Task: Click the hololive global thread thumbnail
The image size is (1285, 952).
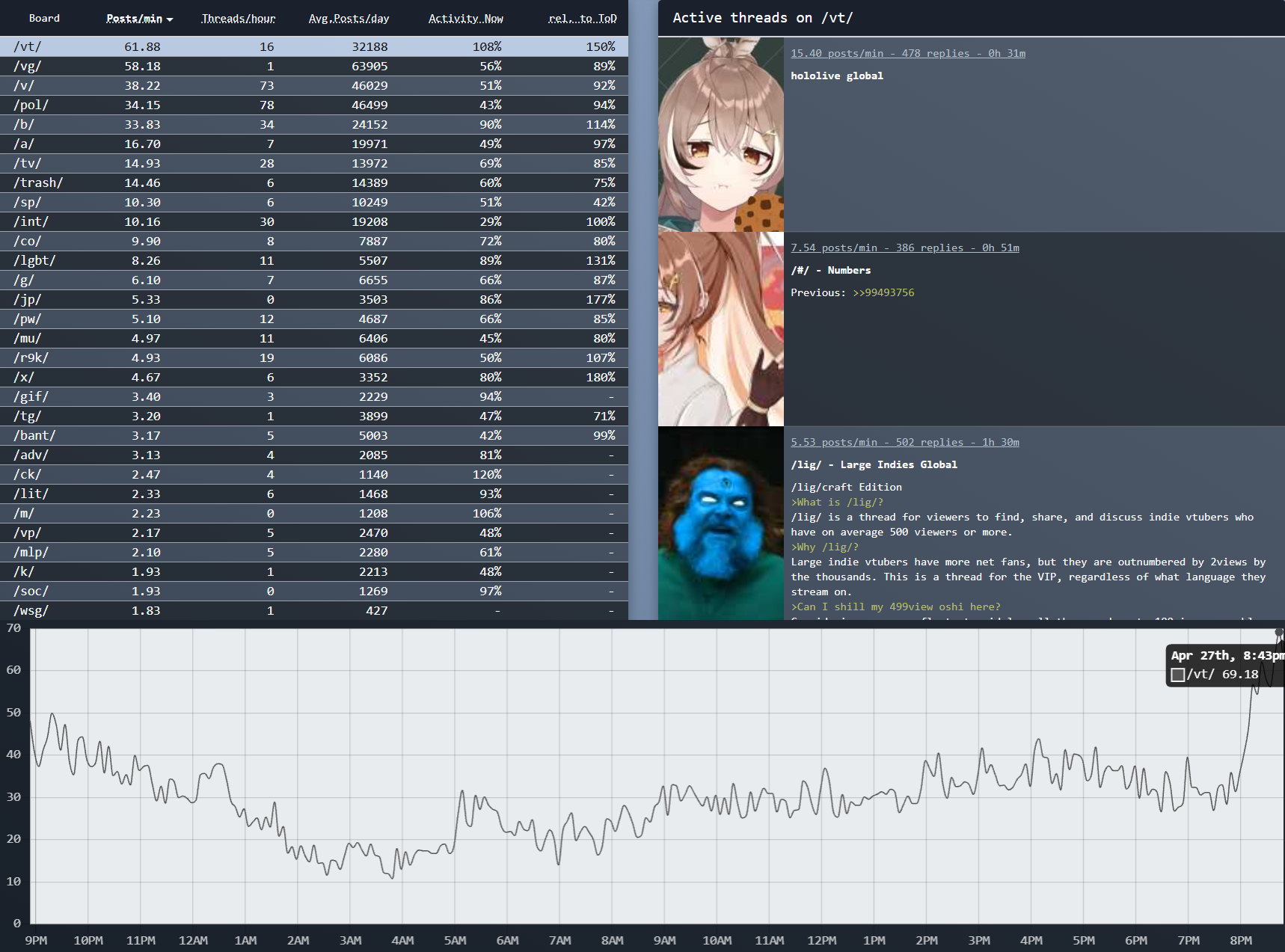Action: click(x=720, y=135)
